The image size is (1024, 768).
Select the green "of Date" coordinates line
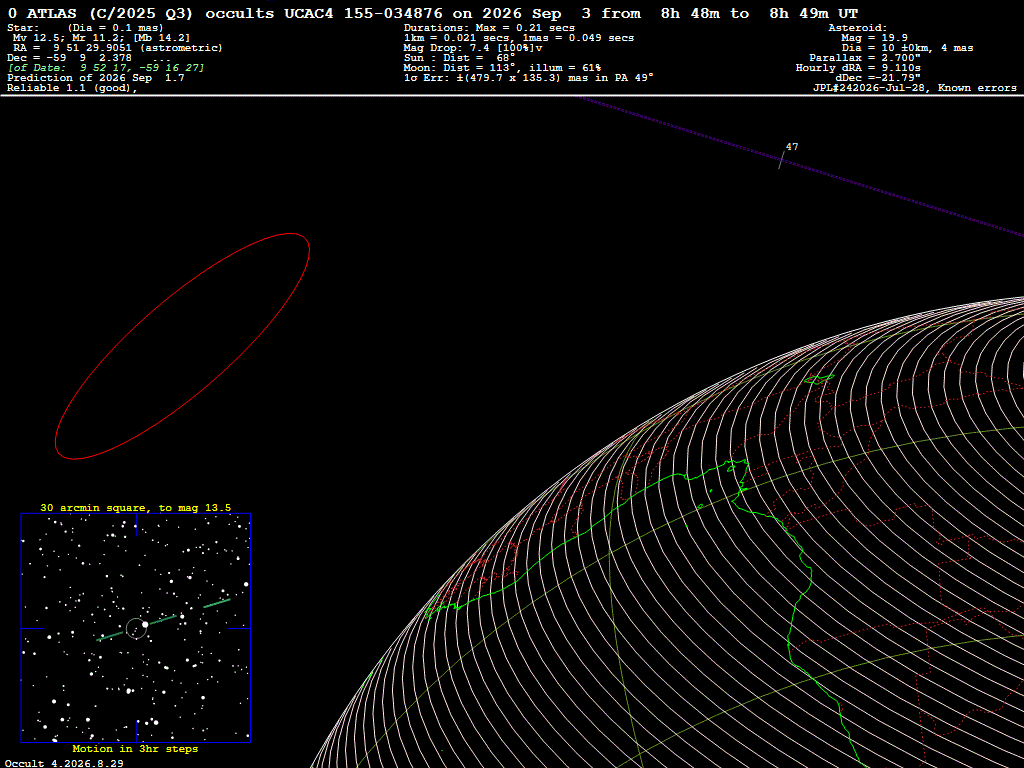[x=106, y=68]
